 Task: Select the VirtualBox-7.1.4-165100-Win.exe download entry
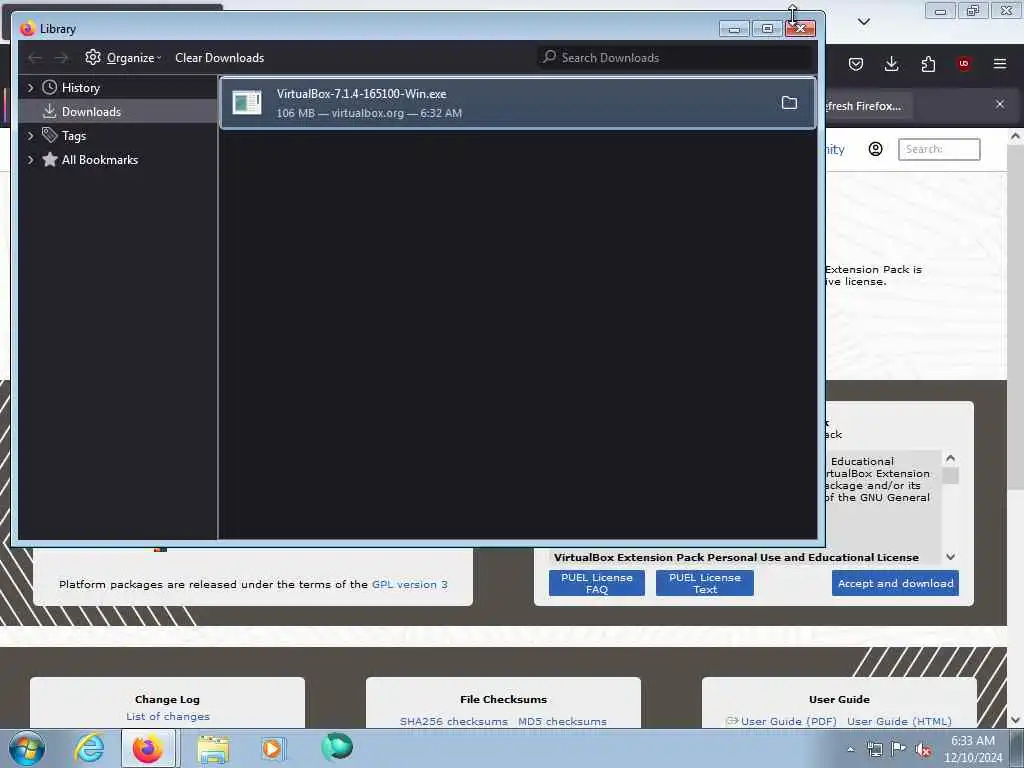(x=518, y=103)
